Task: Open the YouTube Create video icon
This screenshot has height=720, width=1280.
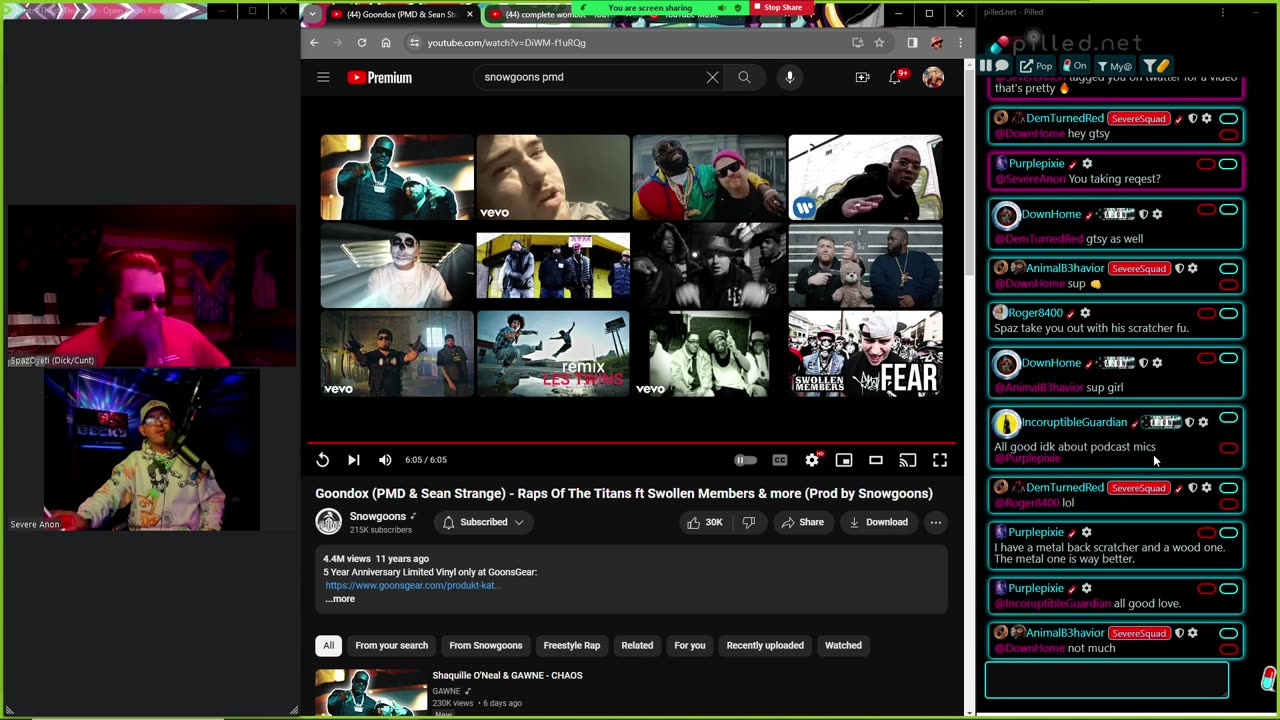Action: coord(862,77)
